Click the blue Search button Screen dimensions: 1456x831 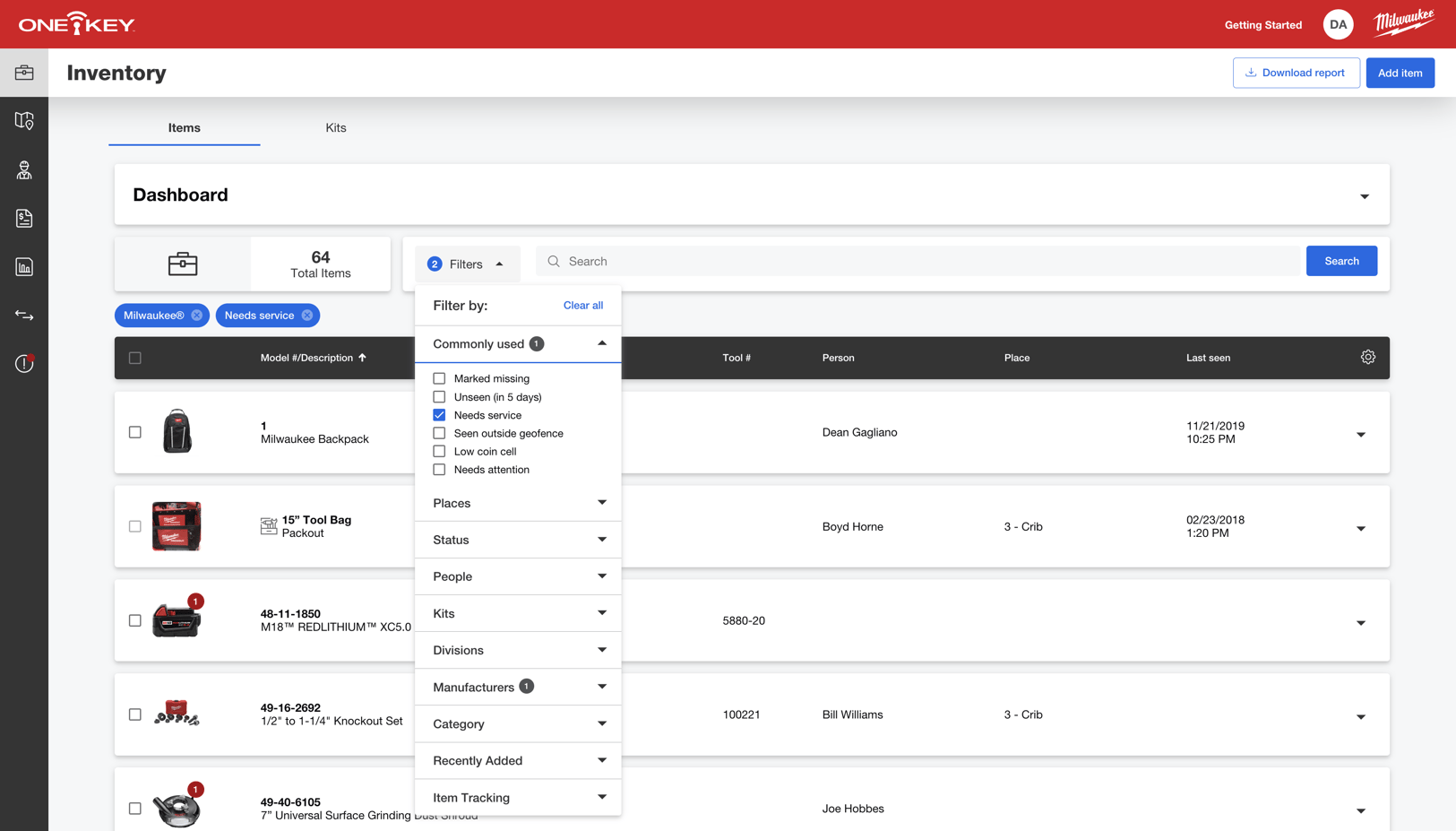tap(1341, 261)
